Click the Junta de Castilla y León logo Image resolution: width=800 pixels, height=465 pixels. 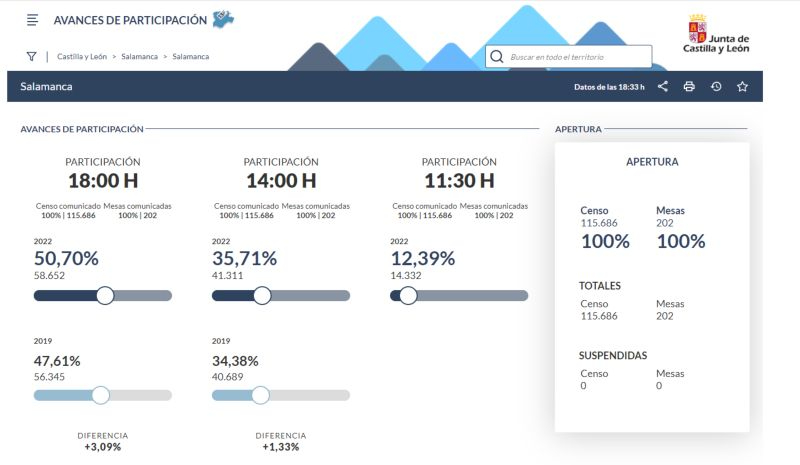coord(716,35)
